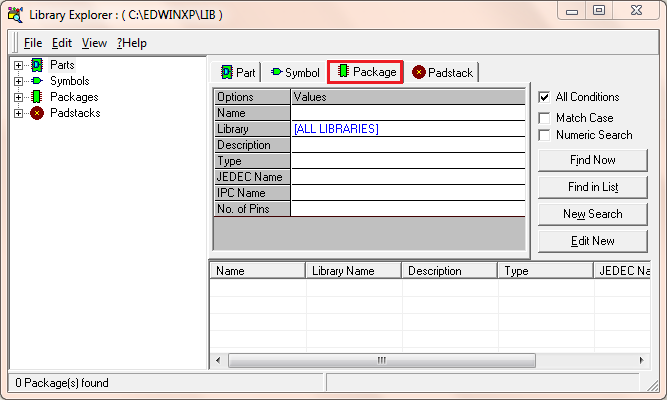Enable the Match Case checkbox
This screenshot has height=400, width=667.
click(544, 118)
